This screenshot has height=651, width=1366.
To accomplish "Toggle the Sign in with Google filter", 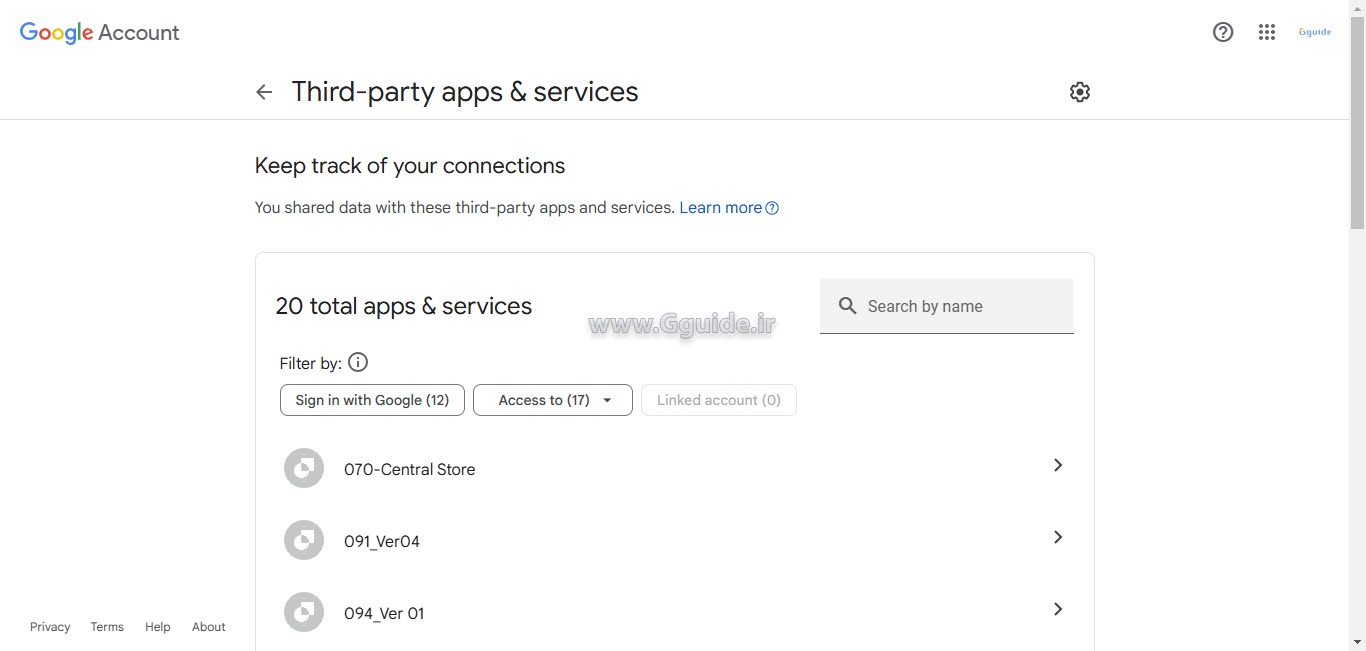I will pyautogui.click(x=372, y=400).
